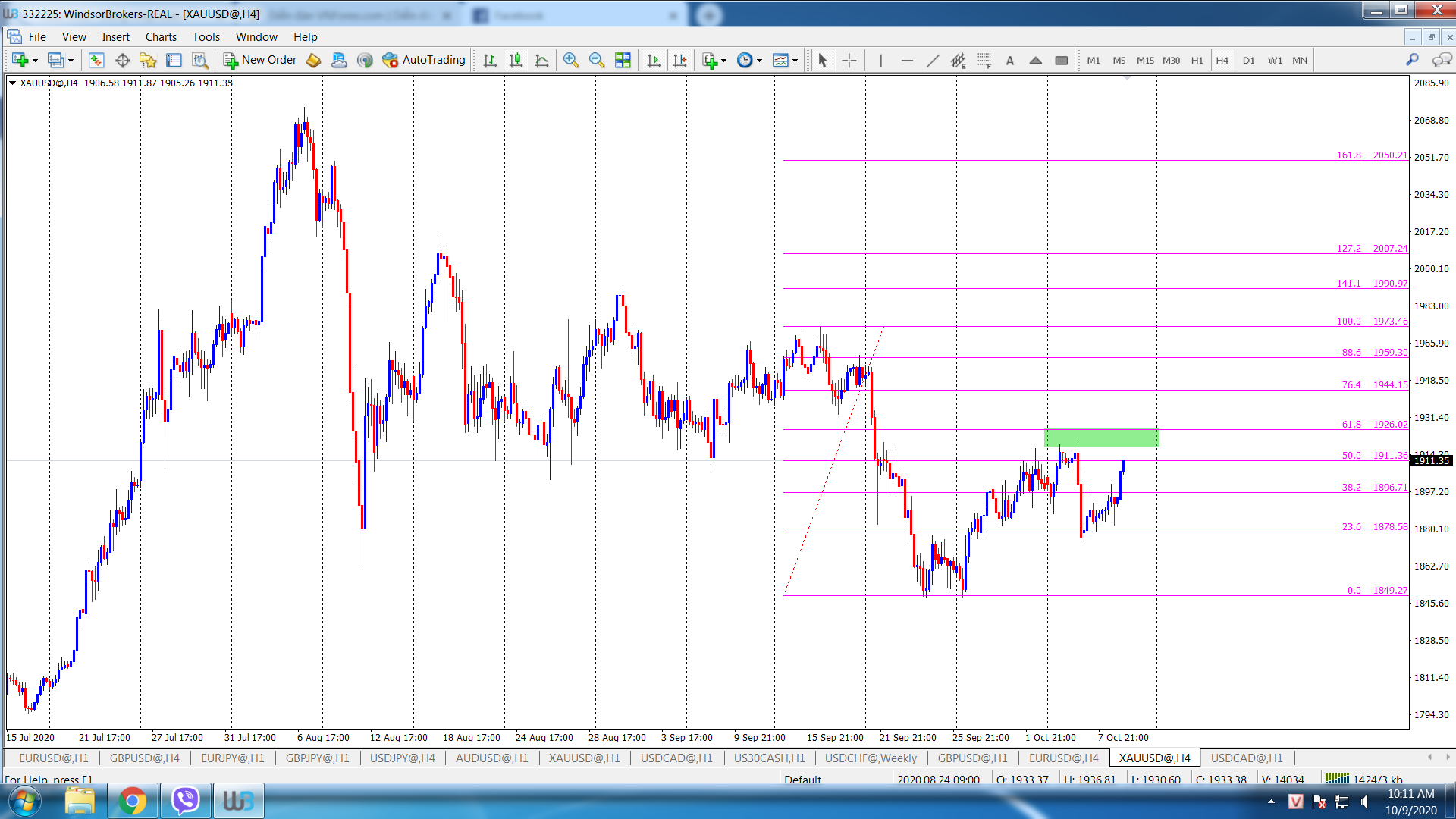Expand the New Chart dropdown arrow

pos(35,61)
